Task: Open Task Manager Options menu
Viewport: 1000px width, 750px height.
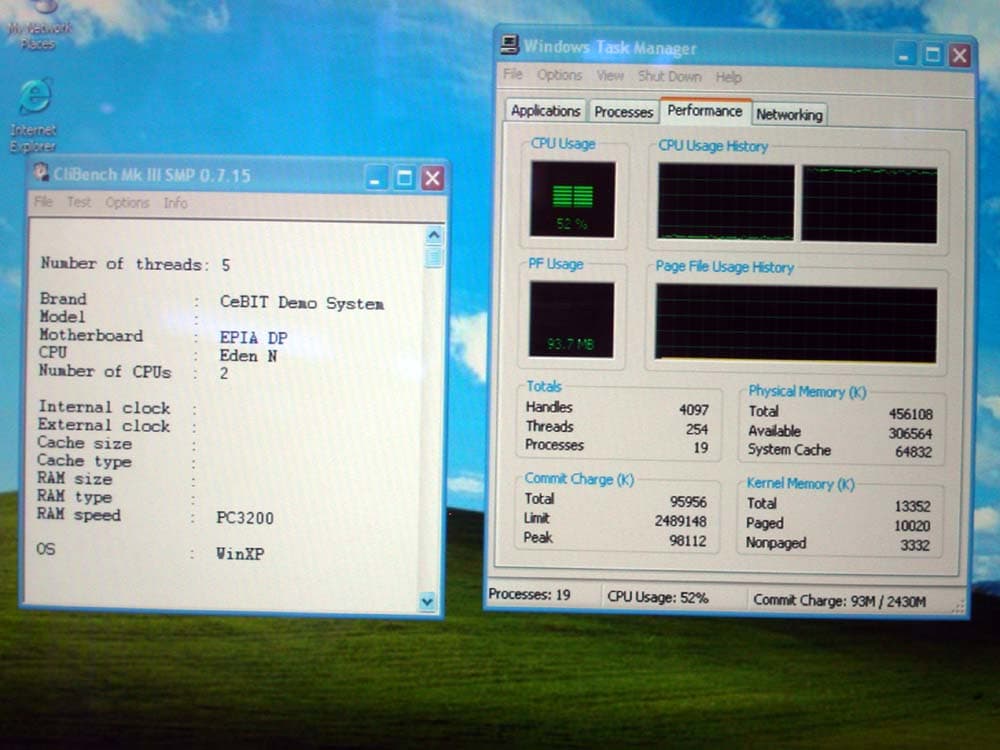Action: click(559, 75)
